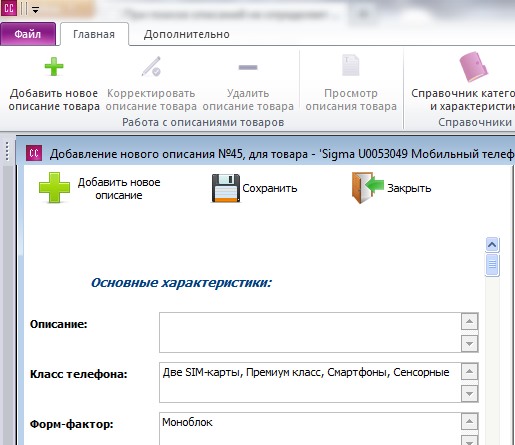Open the quick access toolbar dropdown arrow
The width and height of the screenshot is (515, 445).
pos(35,10)
